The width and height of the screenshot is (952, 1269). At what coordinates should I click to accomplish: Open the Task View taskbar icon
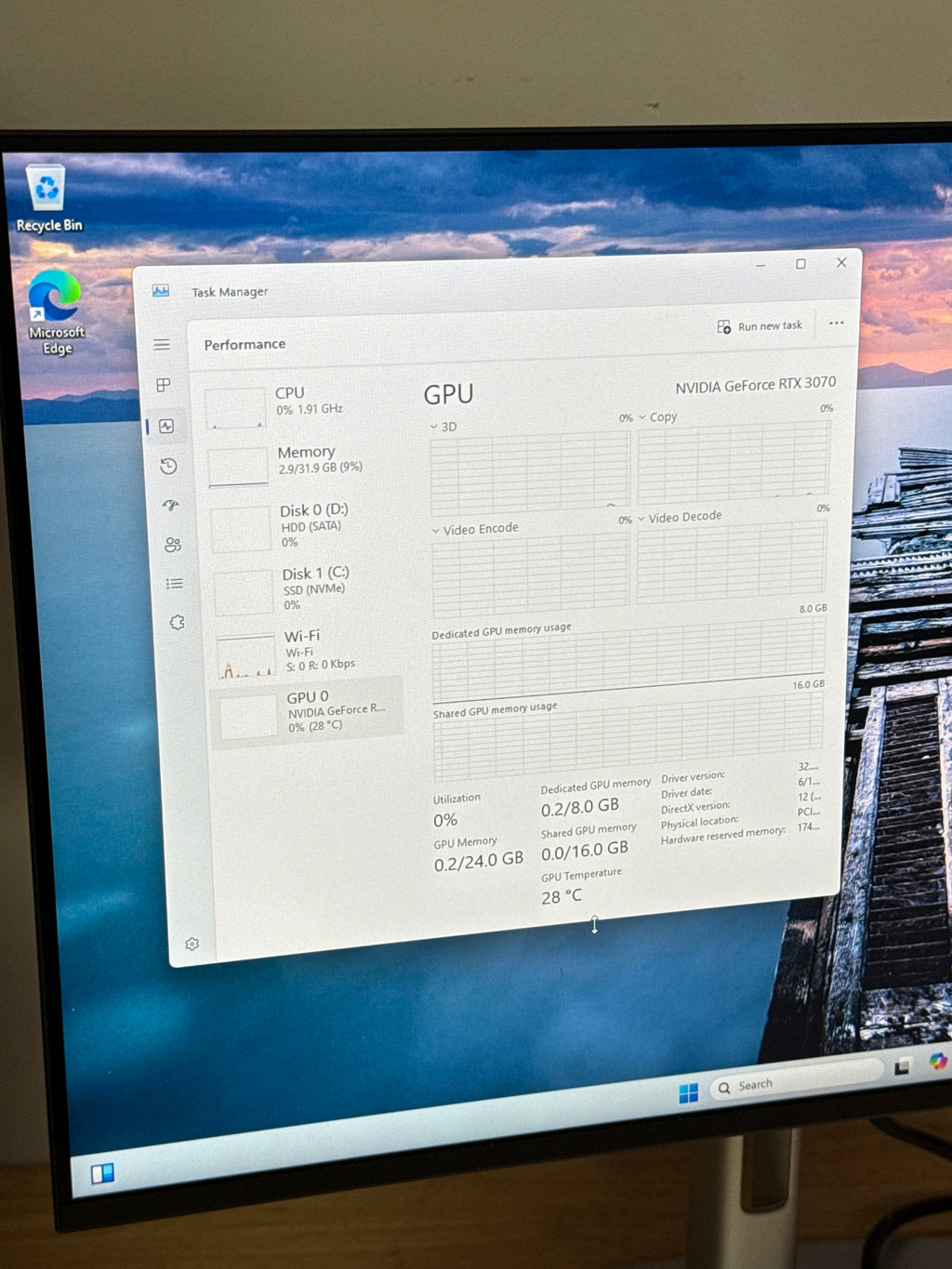coord(902,1066)
